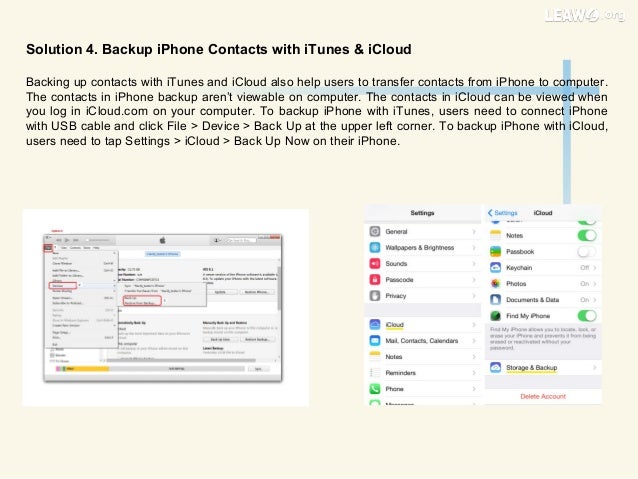Click the iTunes Update button
Image resolution: width=638 pixels, height=479 pixels.
[220, 292]
